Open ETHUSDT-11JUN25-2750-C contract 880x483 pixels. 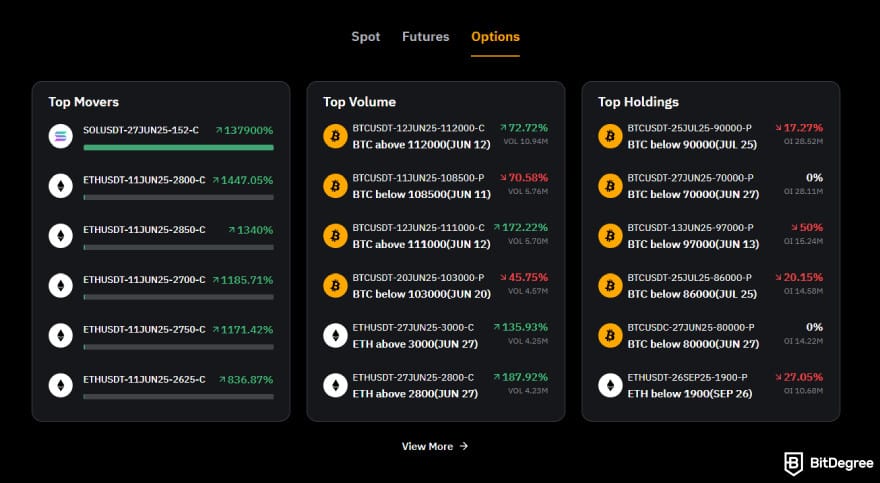[x=144, y=329]
